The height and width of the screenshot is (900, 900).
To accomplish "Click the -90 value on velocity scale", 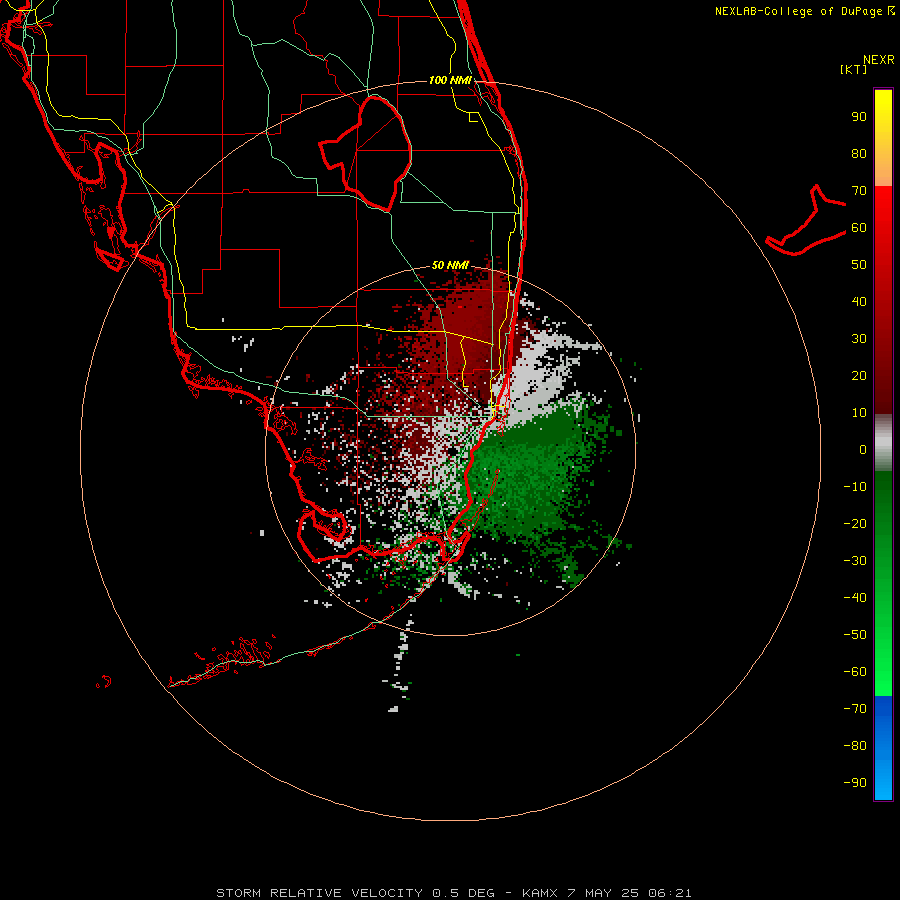I will click(x=855, y=782).
